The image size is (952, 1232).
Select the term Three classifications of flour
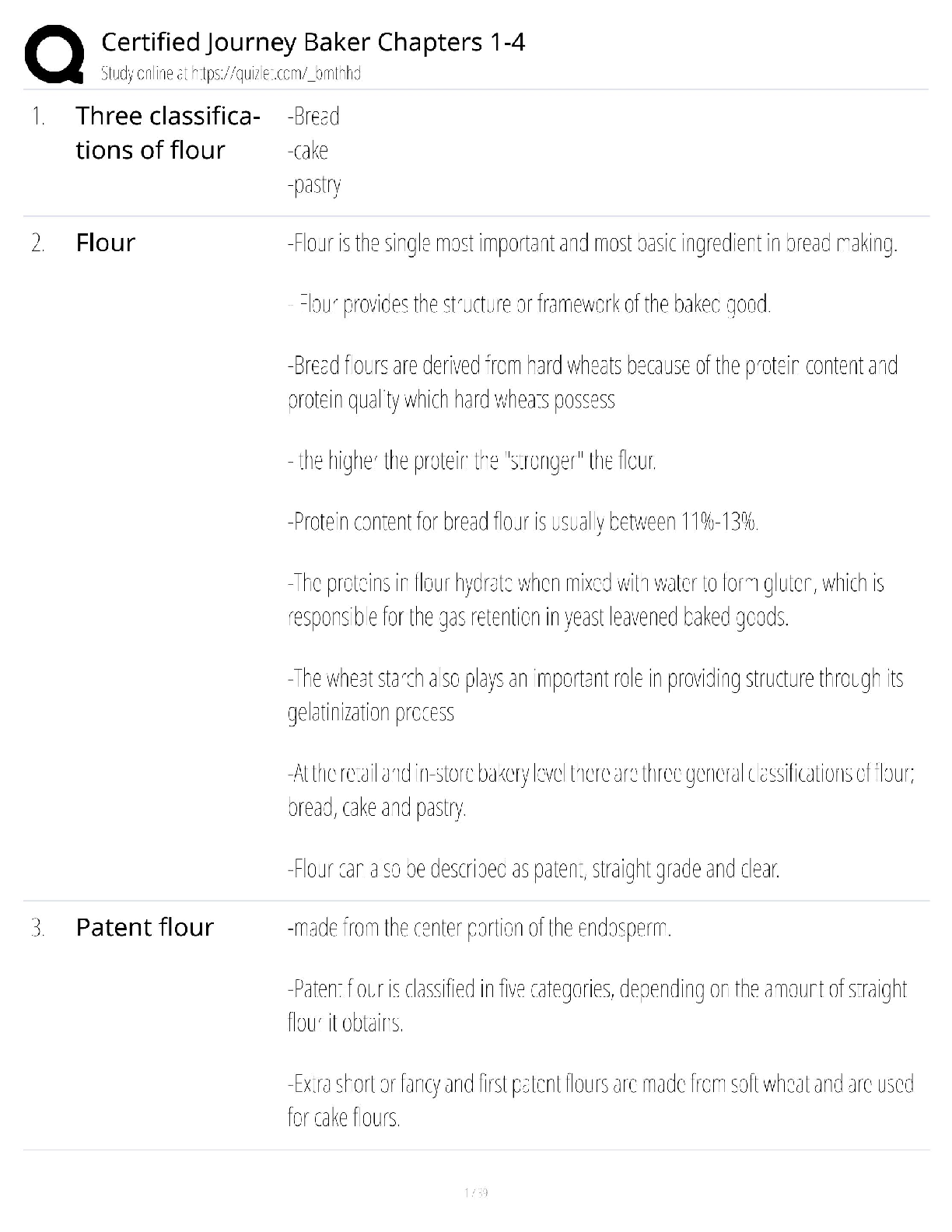click(167, 133)
